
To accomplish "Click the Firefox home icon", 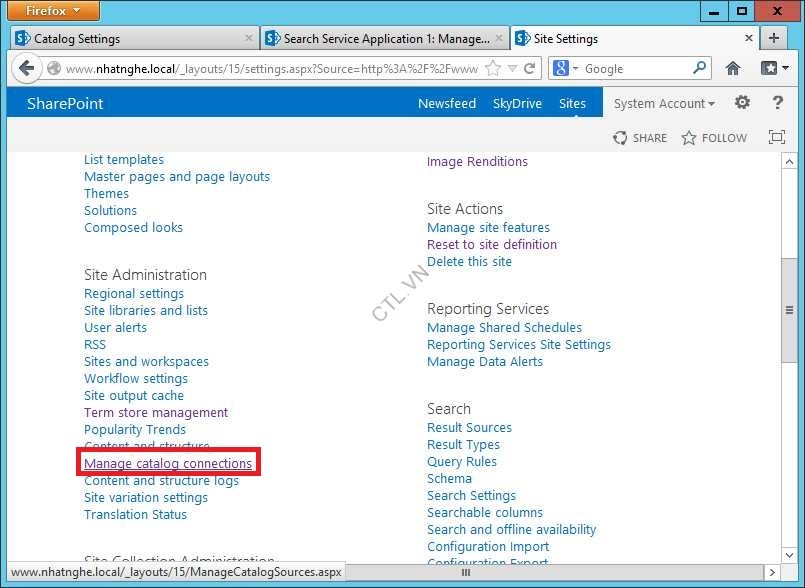I will click(733, 69).
